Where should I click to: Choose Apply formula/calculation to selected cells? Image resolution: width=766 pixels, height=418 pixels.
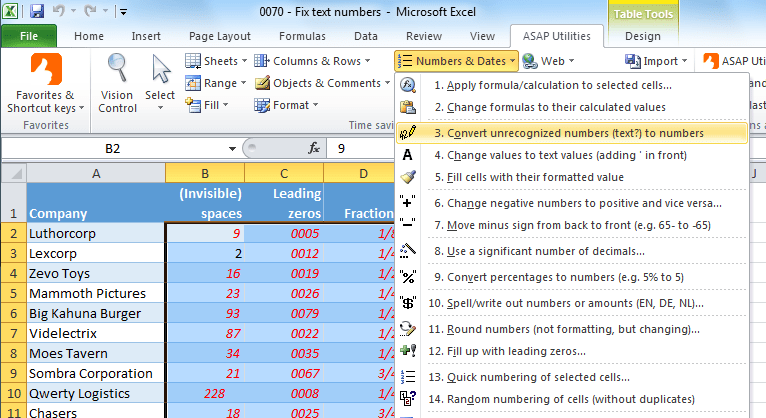(x=572, y=85)
